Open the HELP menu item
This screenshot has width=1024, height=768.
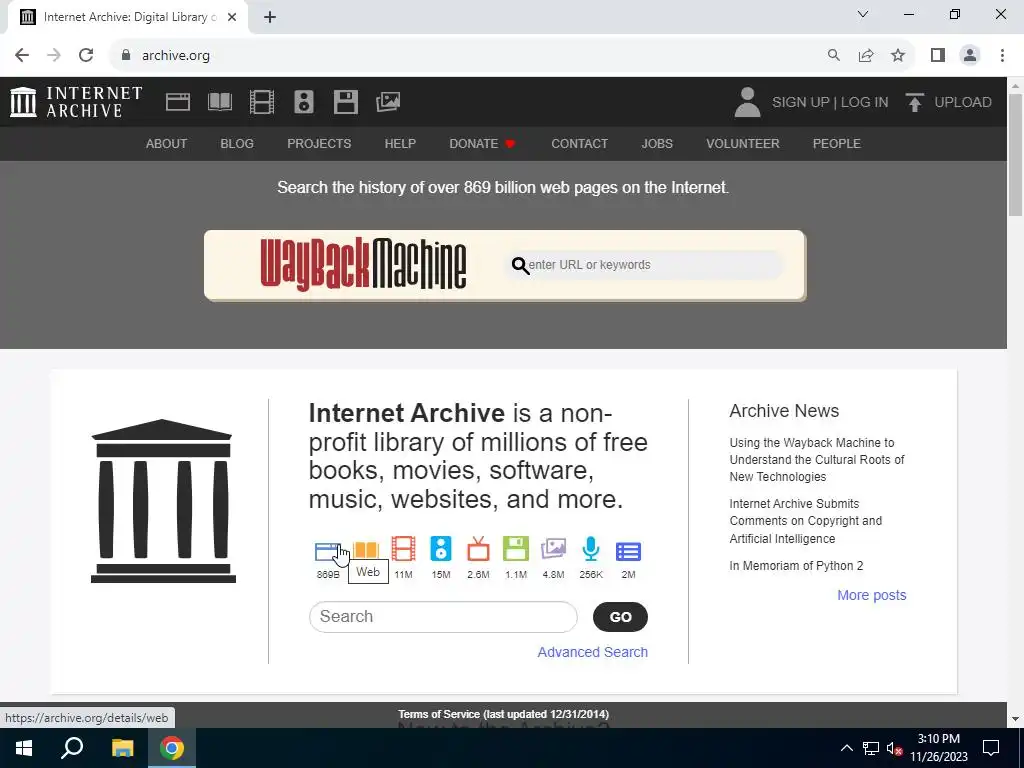[x=400, y=144]
